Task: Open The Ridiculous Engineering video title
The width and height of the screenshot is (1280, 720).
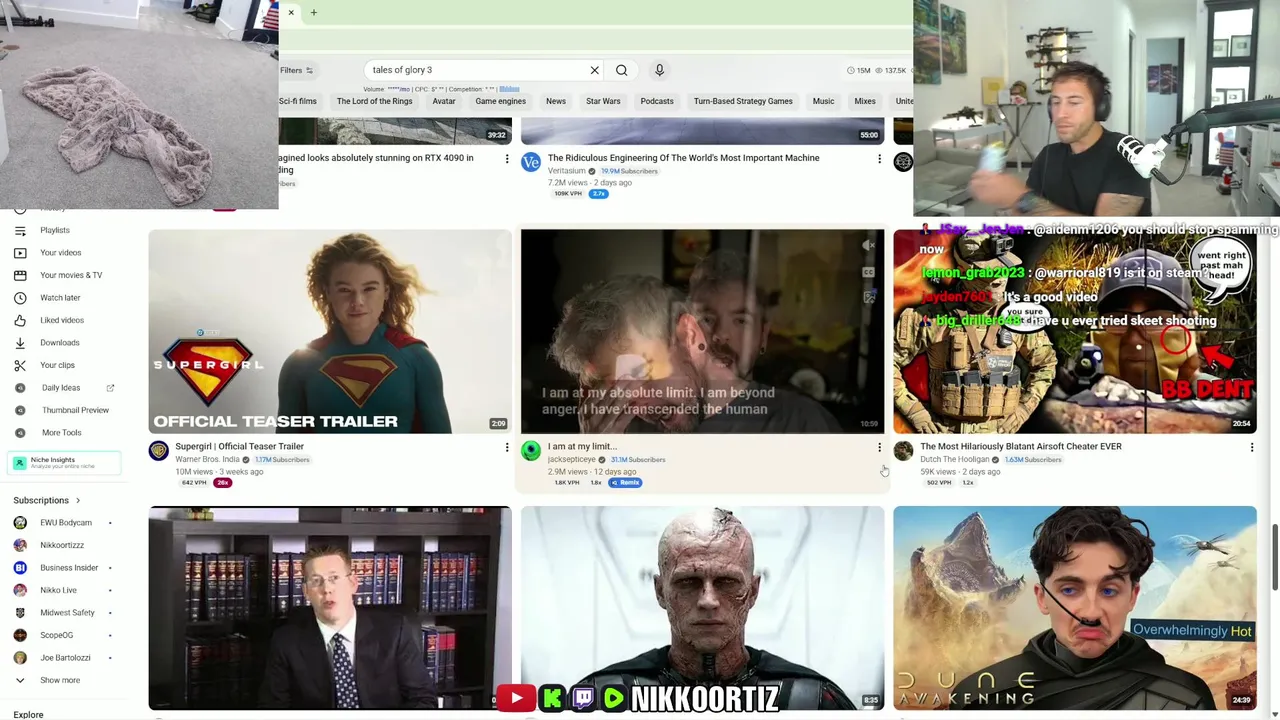Action: pos(683,158)
